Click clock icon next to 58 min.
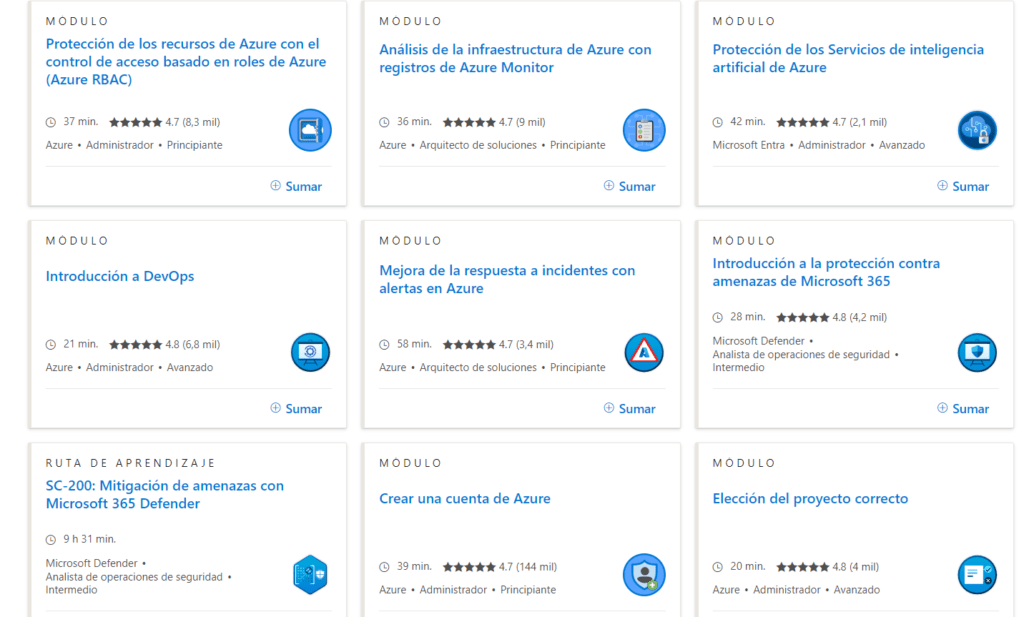Screen dimensions: 1024x617 384,345
